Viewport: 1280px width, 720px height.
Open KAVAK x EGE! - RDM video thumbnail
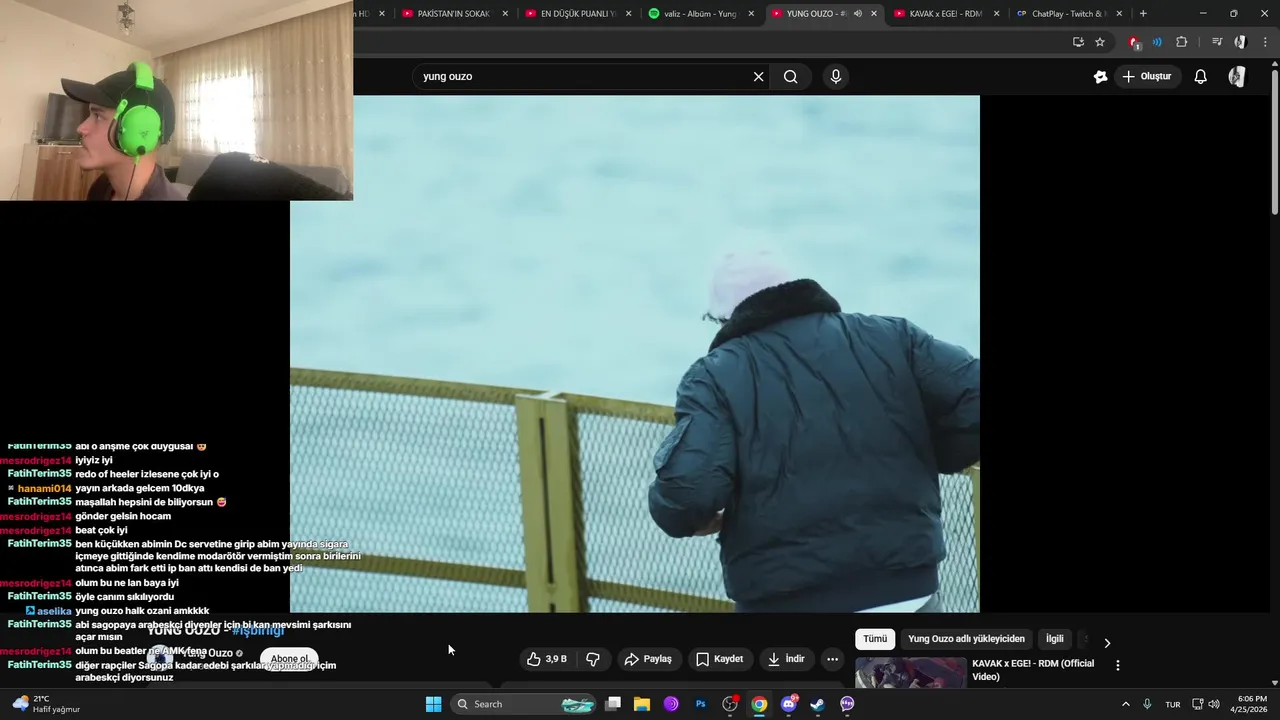pyautogui.click(x=911, y=672)
